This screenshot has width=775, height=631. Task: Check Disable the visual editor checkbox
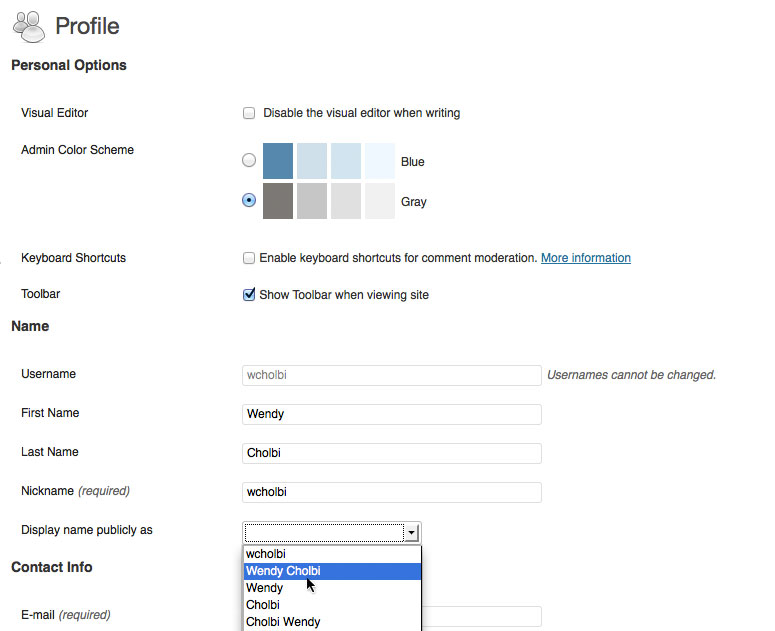[249, 113]
